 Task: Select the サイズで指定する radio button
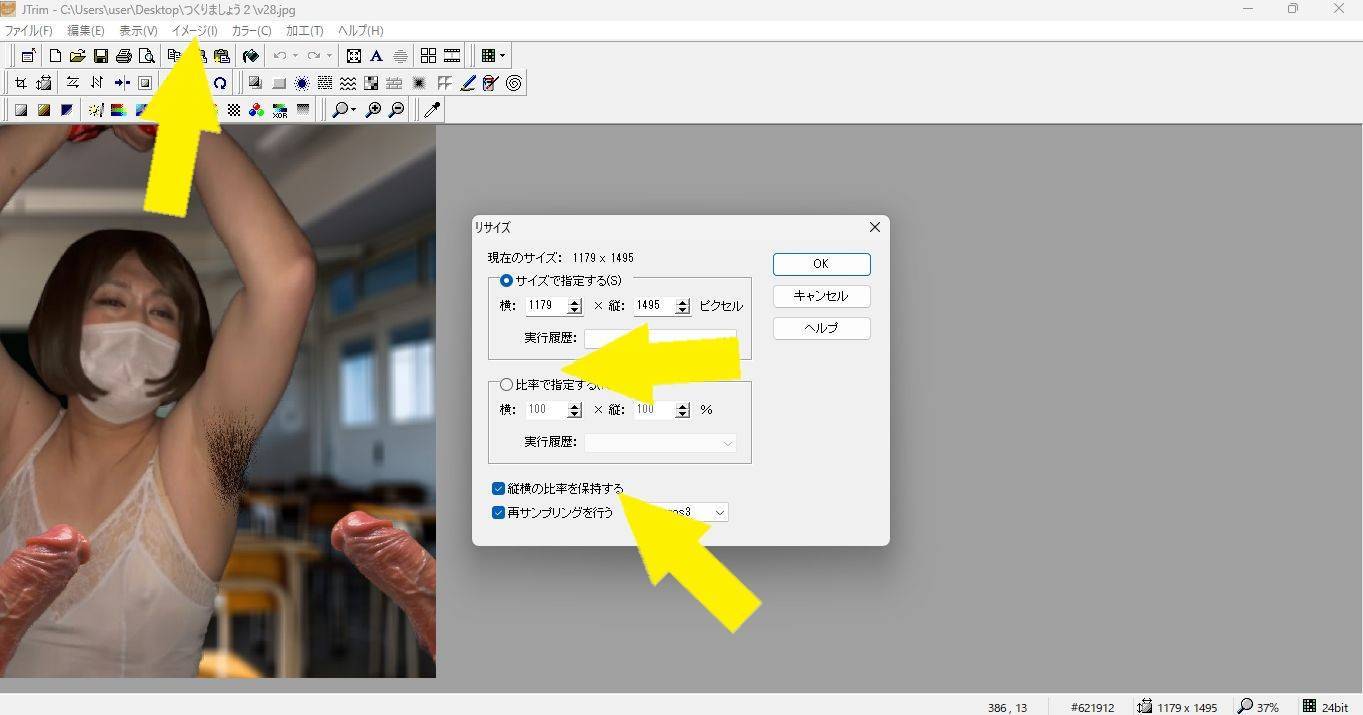pyautogui.click(x=506, y=281)
